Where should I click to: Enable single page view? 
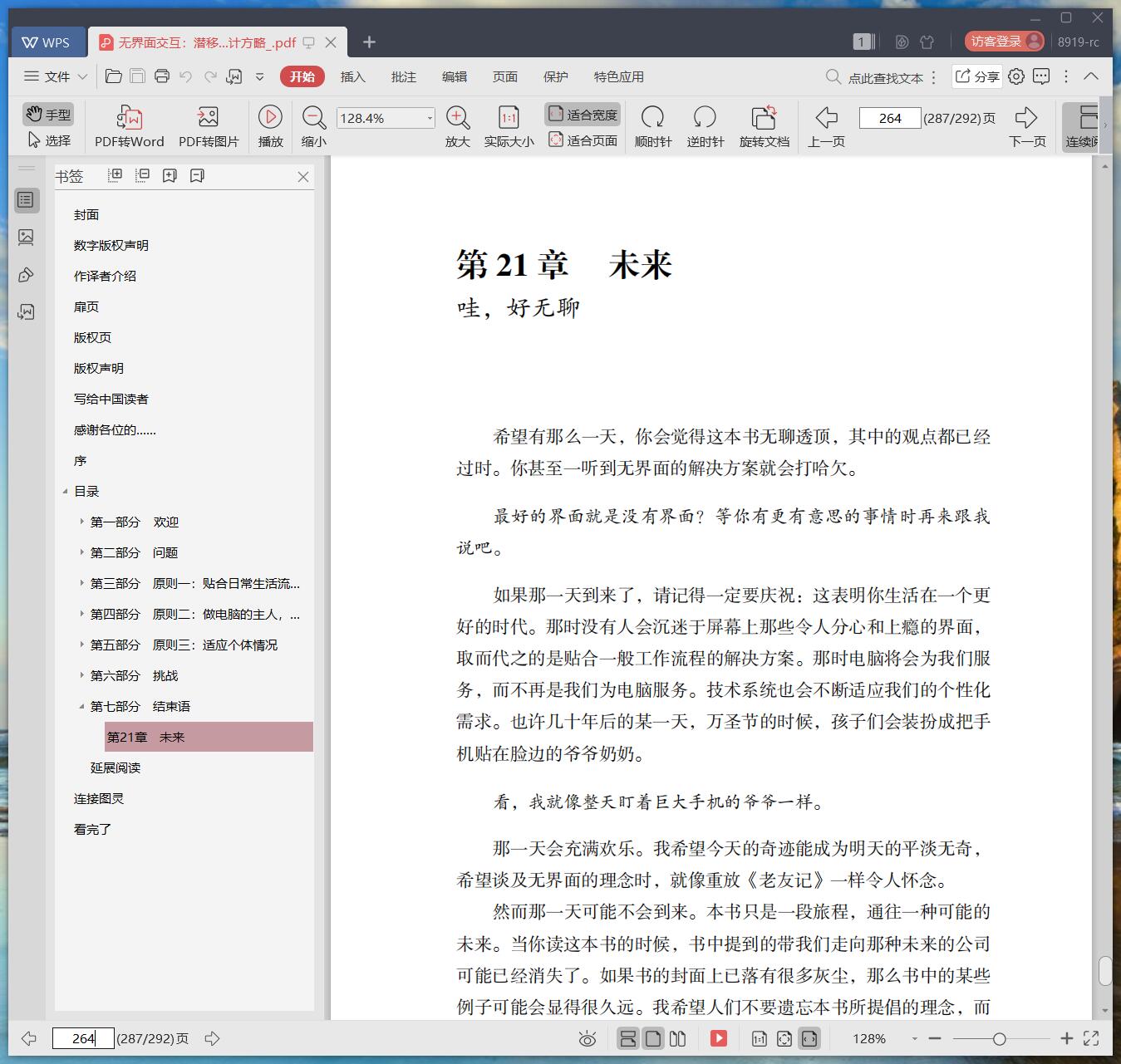point(654,1038)
